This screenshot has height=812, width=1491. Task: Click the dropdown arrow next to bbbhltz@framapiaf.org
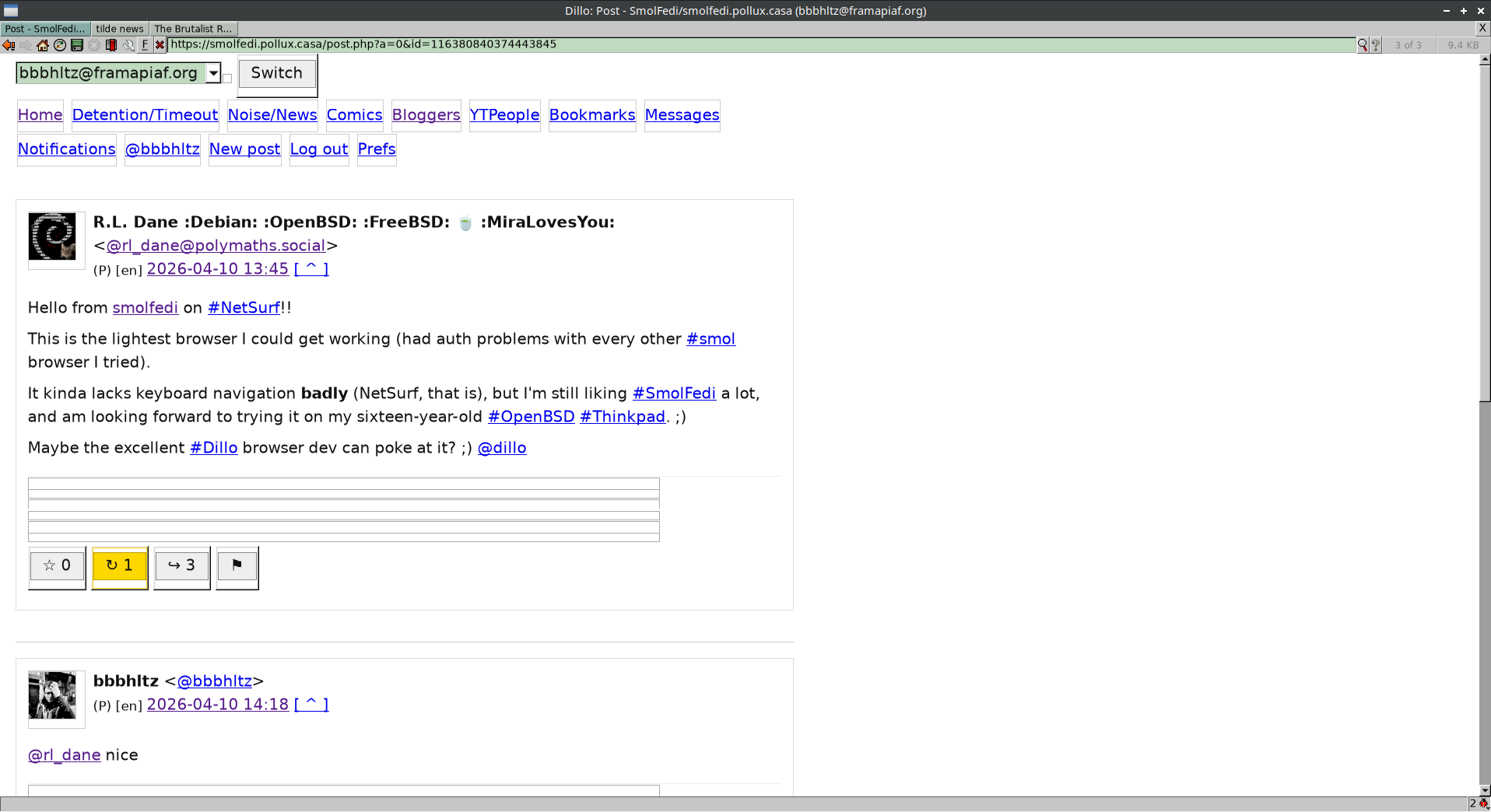click(x=213, y=73)
